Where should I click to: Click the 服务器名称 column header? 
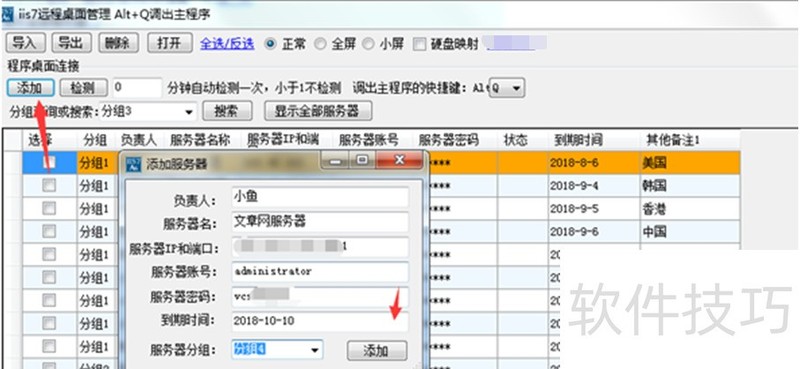[200, 140]
